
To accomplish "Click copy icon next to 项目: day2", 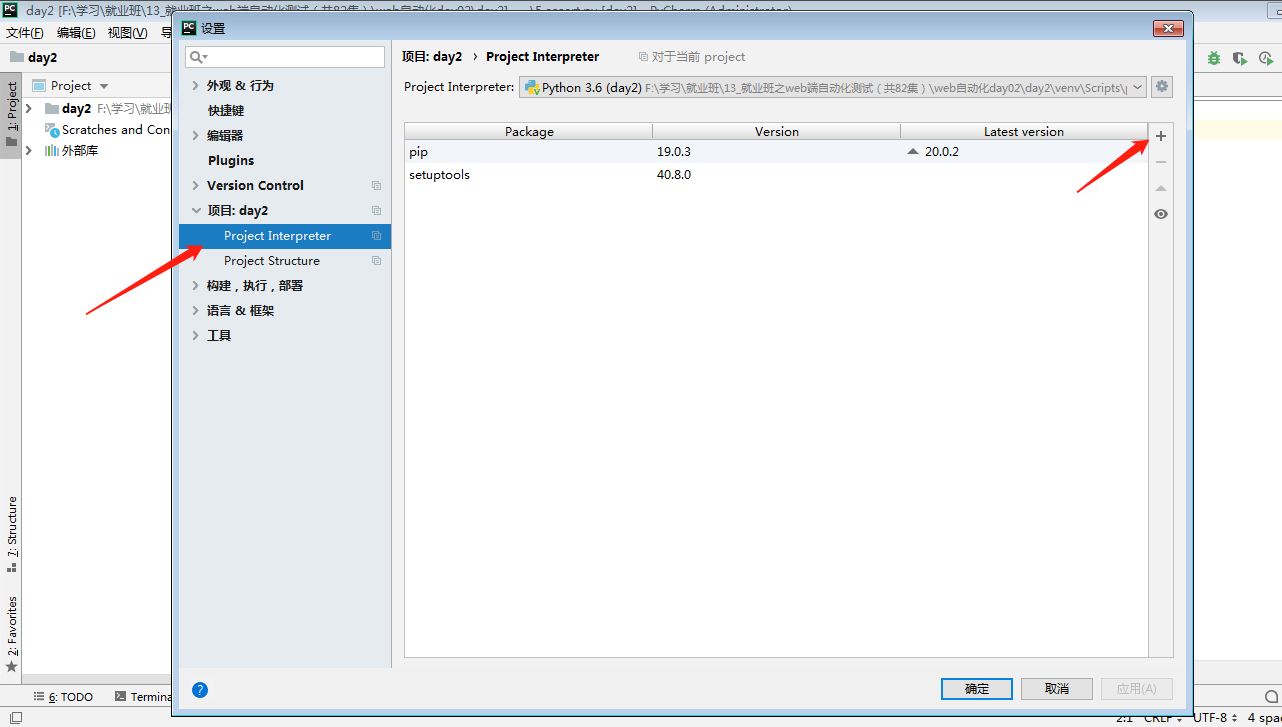I will (376, 211).
